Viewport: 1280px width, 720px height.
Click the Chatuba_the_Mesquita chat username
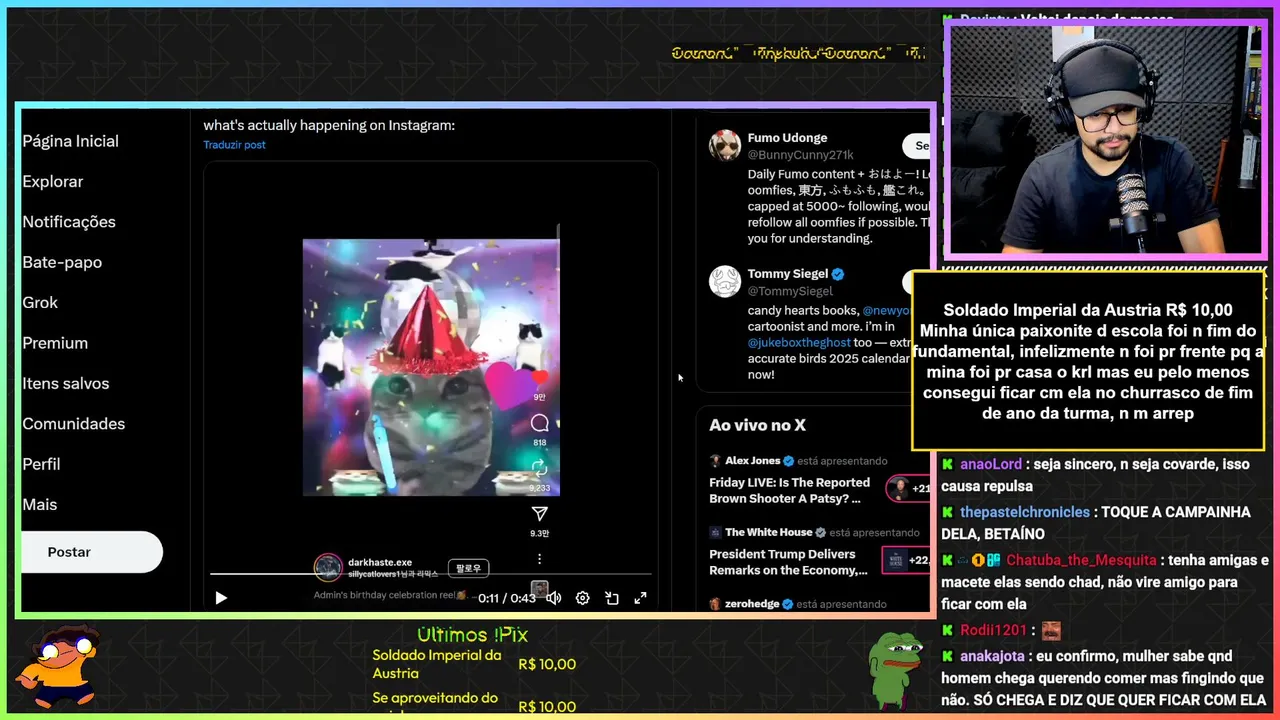(x=1081, y=560)
